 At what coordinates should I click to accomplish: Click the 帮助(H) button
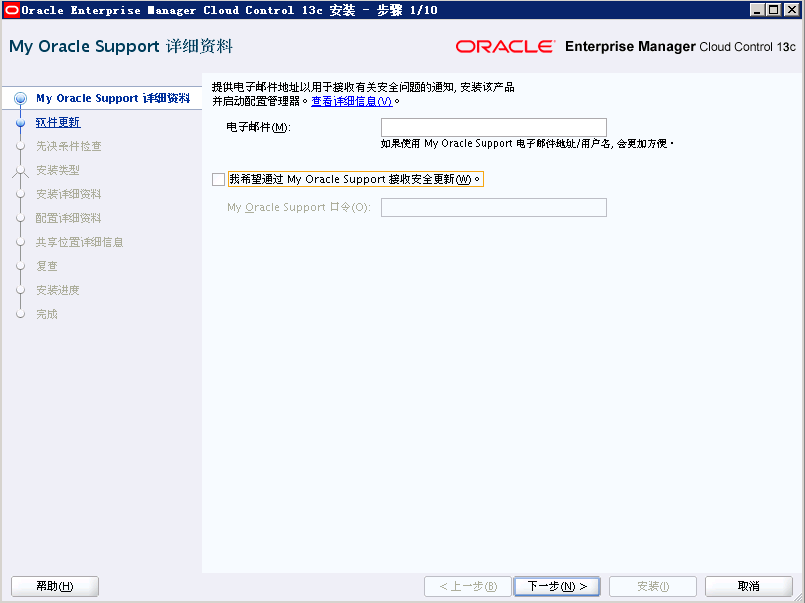pyautogui.click(x=54, y=586)
